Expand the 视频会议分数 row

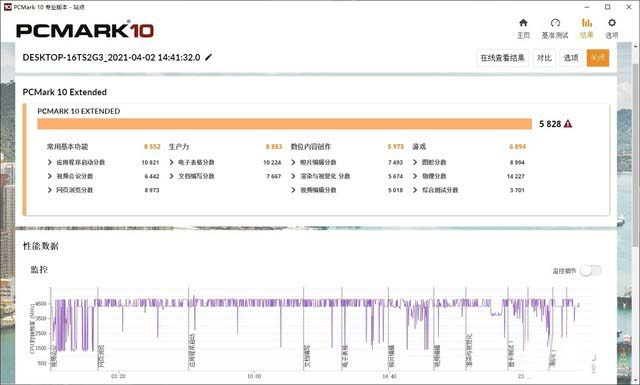pos(50,176)
